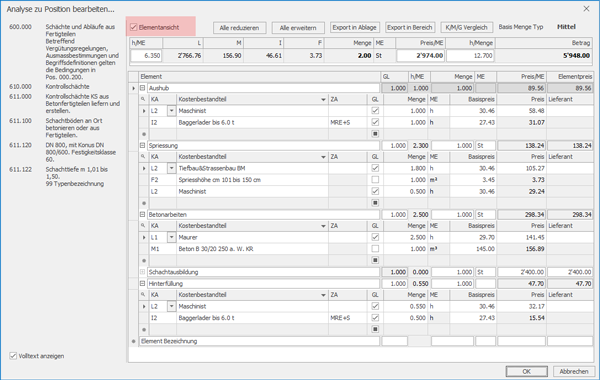
Task: Toggle GL checkbox for Maschinist in Aushub
Action: [375, 111]
